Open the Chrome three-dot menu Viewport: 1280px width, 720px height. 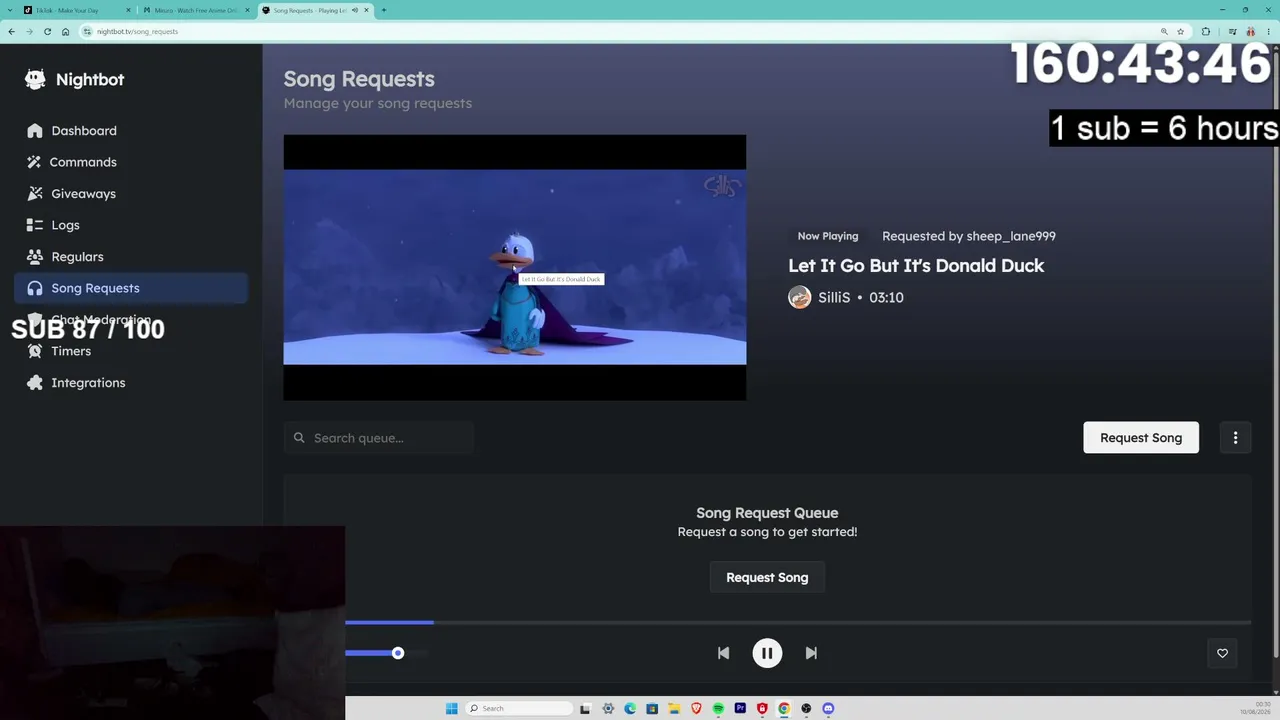point(1269,31)
